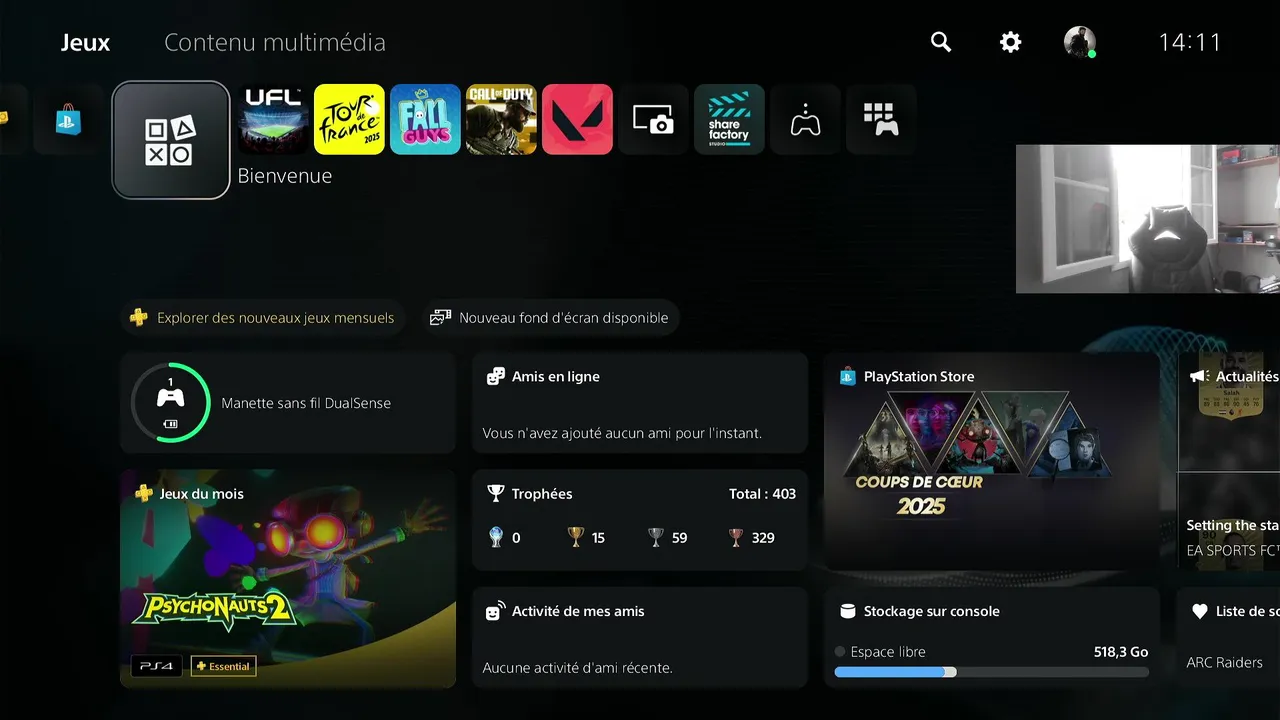Image resolution: width=1280 pixels, height=720 pixels.
Task: Click the Vous n'avez ajouté aucun ami text
Action: pos(622,433)
